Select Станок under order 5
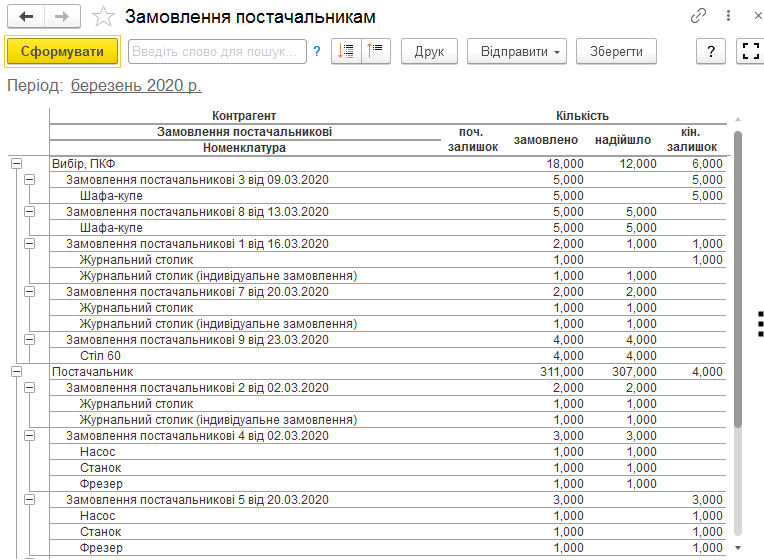 [100, 532]
